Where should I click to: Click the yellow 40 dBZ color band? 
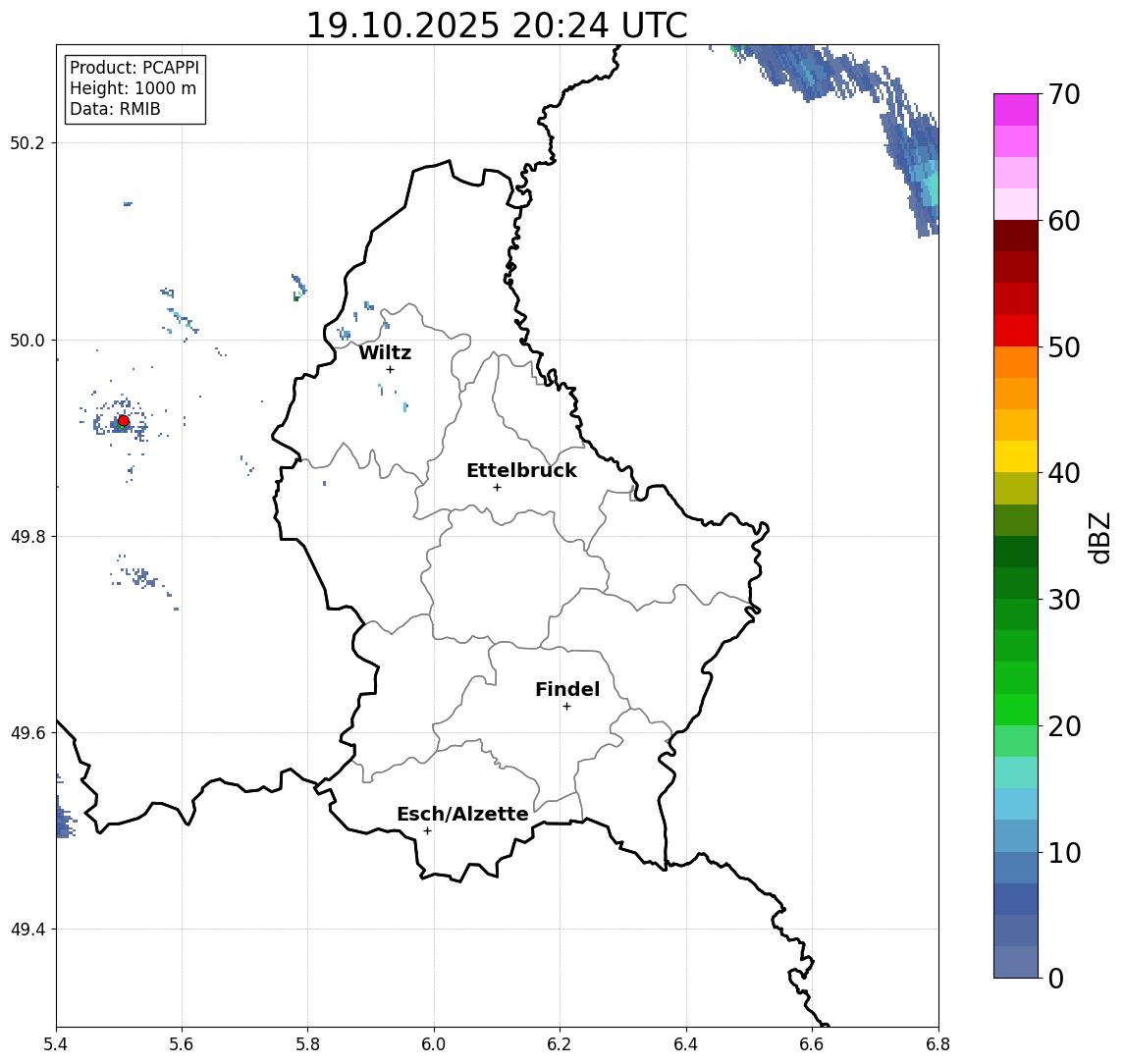[x=1016, y=456]
